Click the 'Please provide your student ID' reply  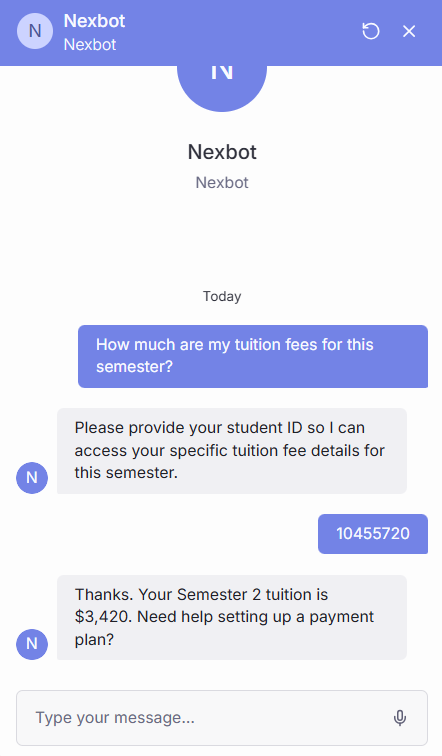tap(232, 451)
